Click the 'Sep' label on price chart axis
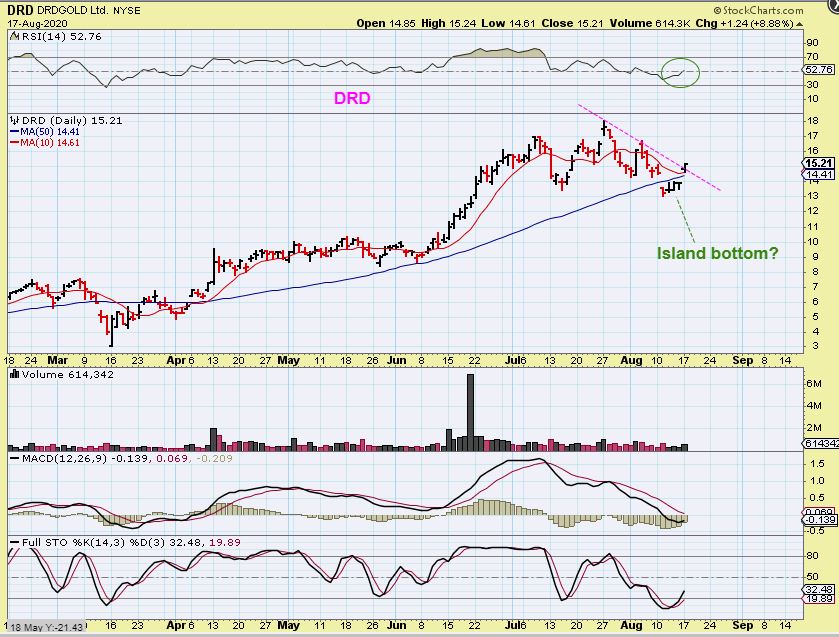This screenshot has height=637, width=839. [x=742, y=360]
